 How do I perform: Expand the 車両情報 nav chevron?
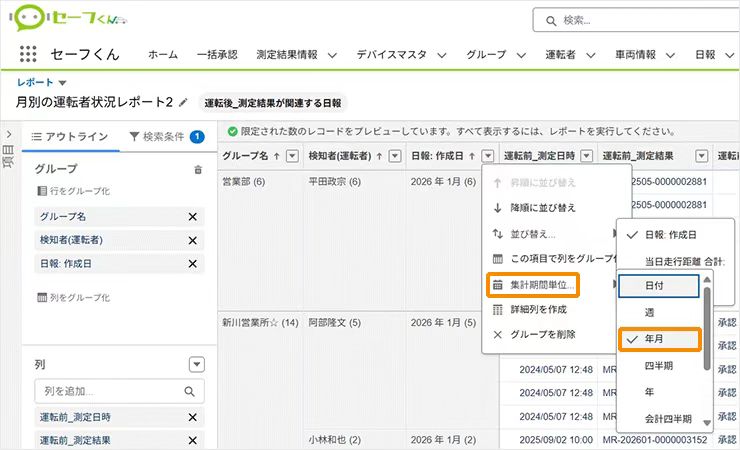670,55
